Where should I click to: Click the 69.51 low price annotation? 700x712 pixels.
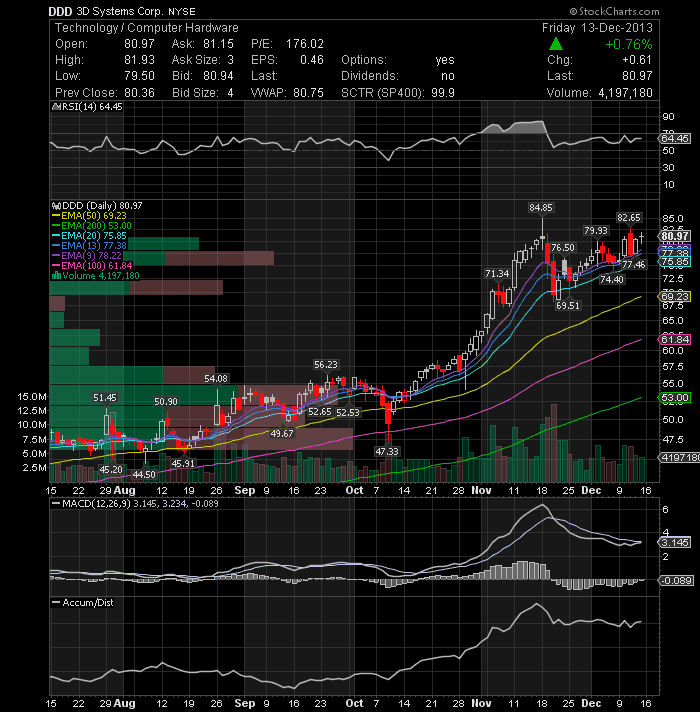click(x=568, y=306)
